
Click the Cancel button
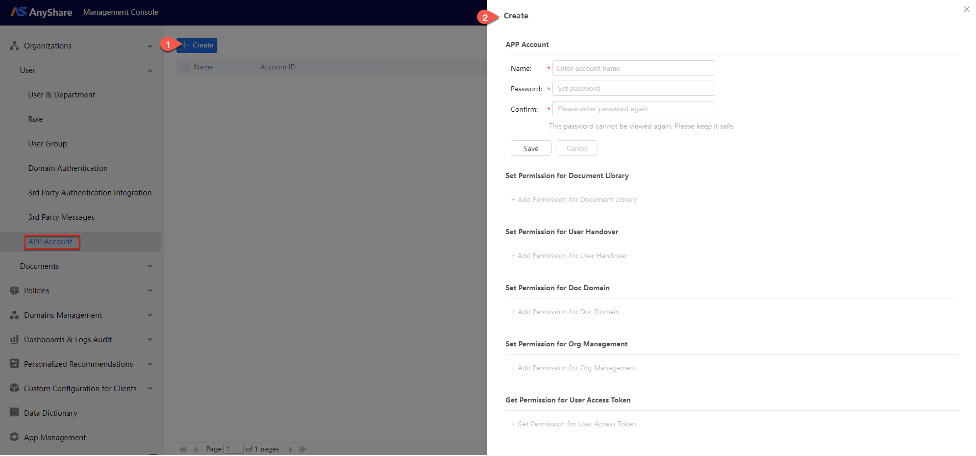[x=577, y=149]
